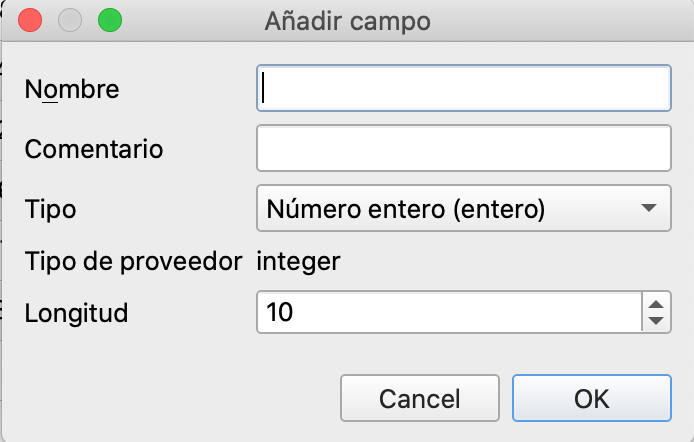694x442 pixels.
Task: Click the Tipo dropdown arrow
Action: click(649, 209)
